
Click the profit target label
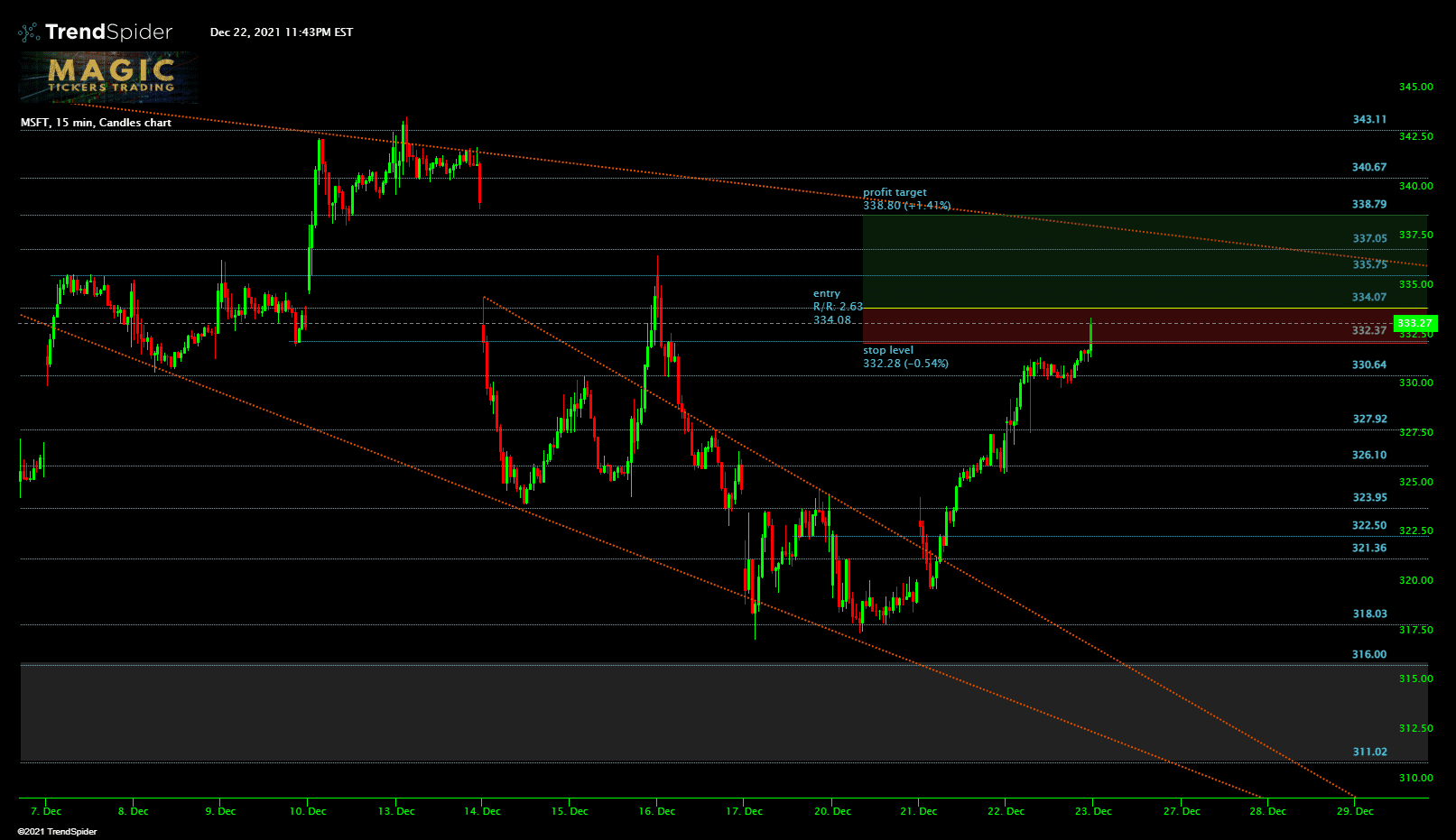[895, 192]
